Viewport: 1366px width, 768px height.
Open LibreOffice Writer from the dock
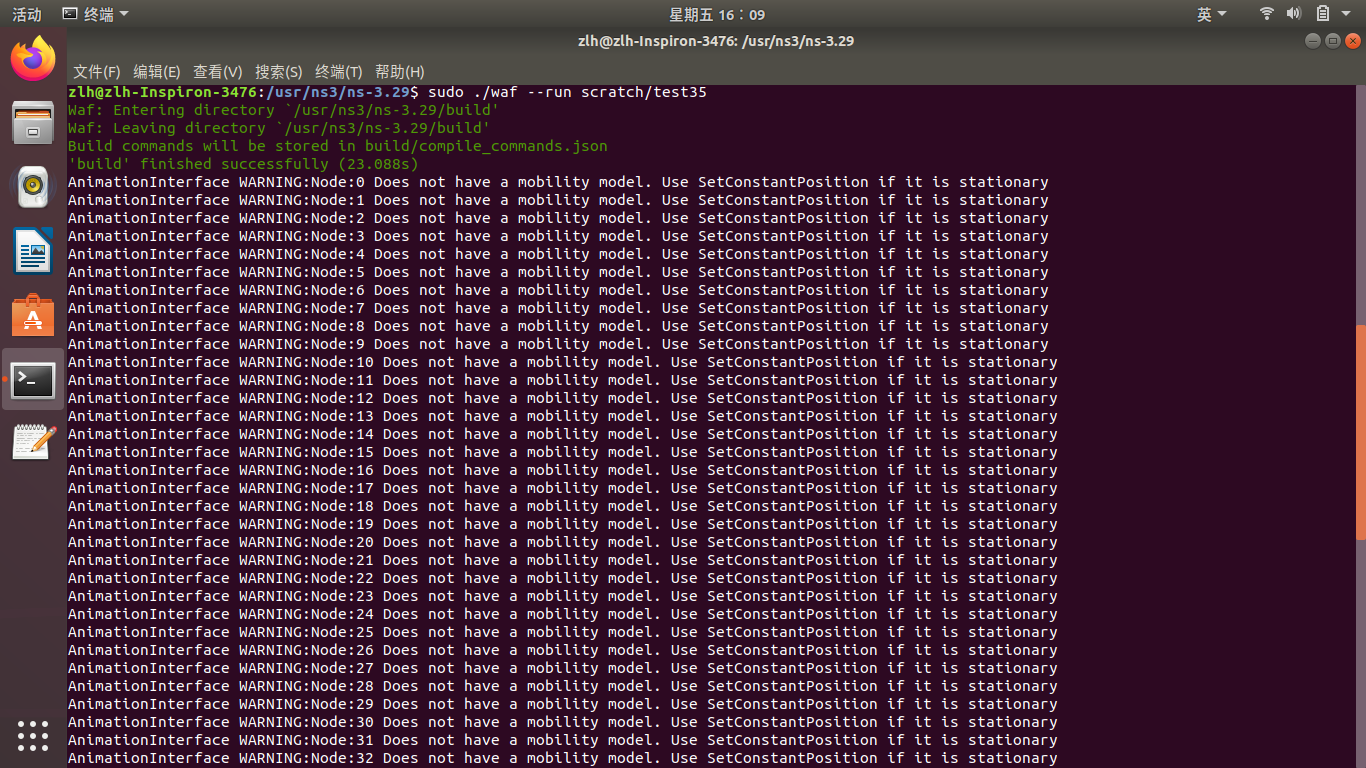point(33,250)
